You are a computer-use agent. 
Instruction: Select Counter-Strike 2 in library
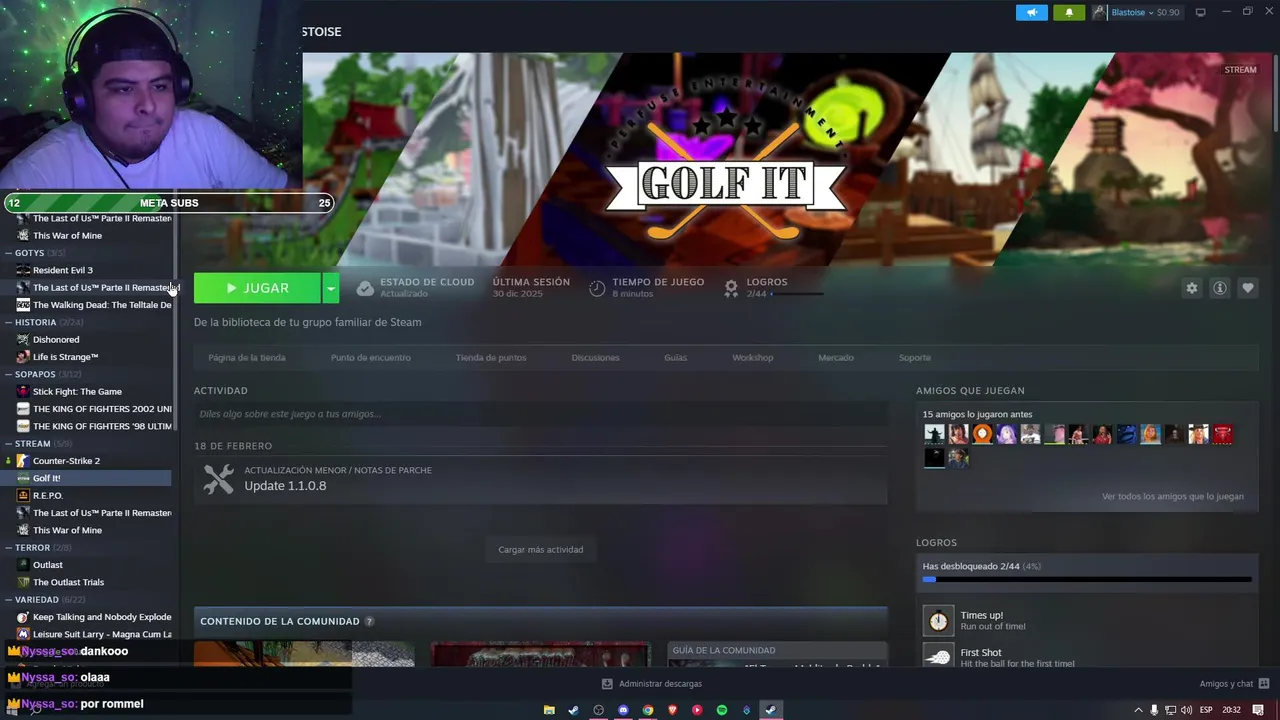tap(66, 461)
